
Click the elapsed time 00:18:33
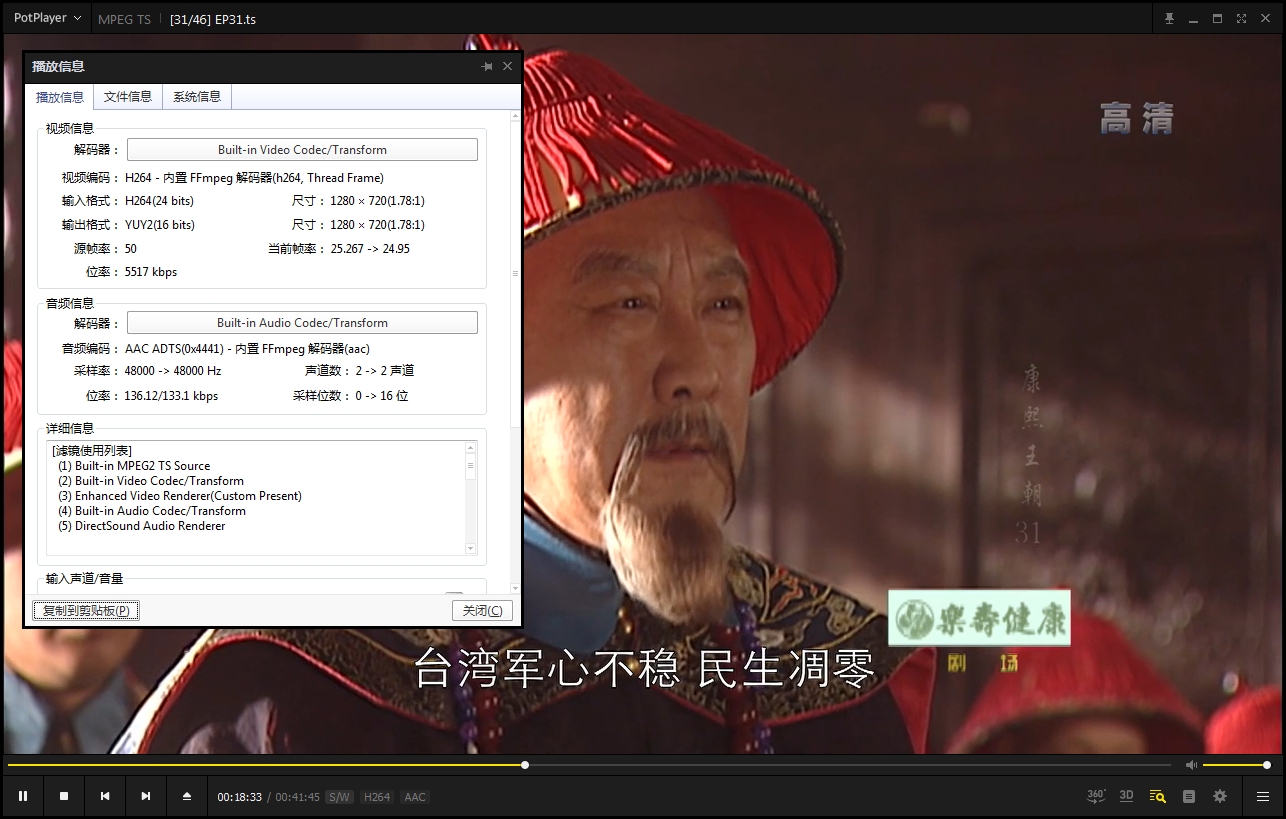[x=240, y=797]
